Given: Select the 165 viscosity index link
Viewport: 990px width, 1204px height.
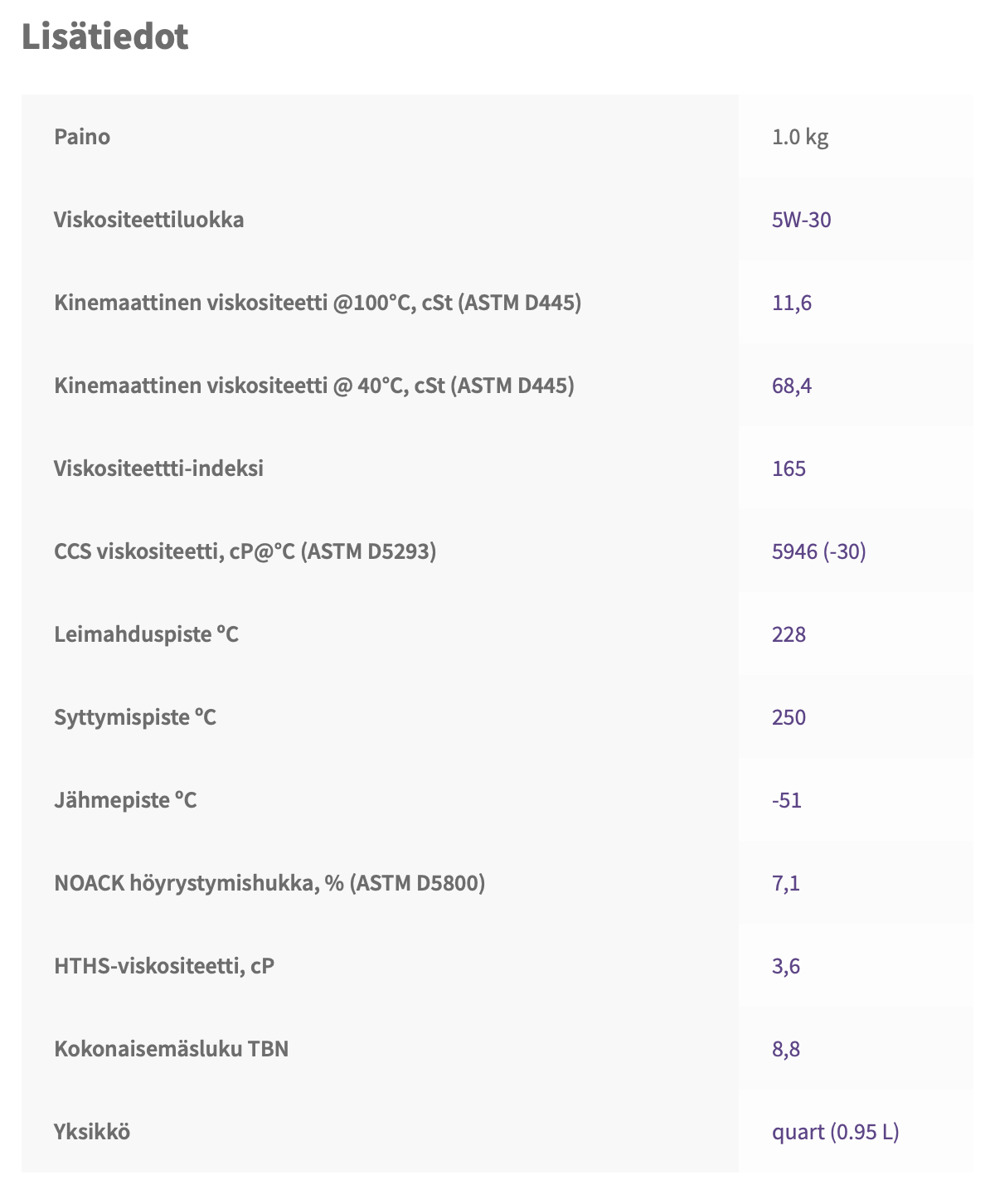Looking at the screenshot, I should [789, 468].
